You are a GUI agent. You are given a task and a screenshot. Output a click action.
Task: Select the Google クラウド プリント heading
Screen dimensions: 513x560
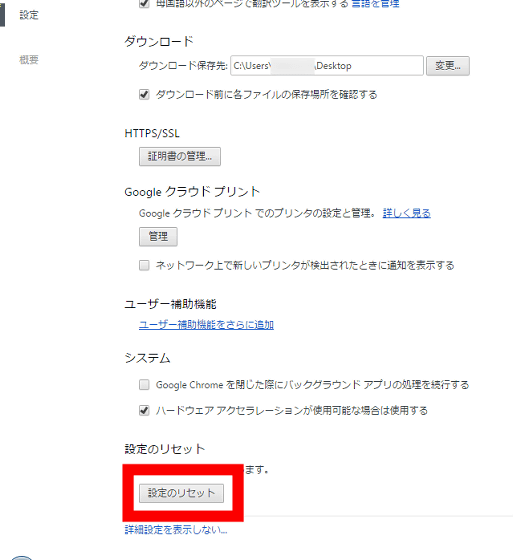pos(192,192)
